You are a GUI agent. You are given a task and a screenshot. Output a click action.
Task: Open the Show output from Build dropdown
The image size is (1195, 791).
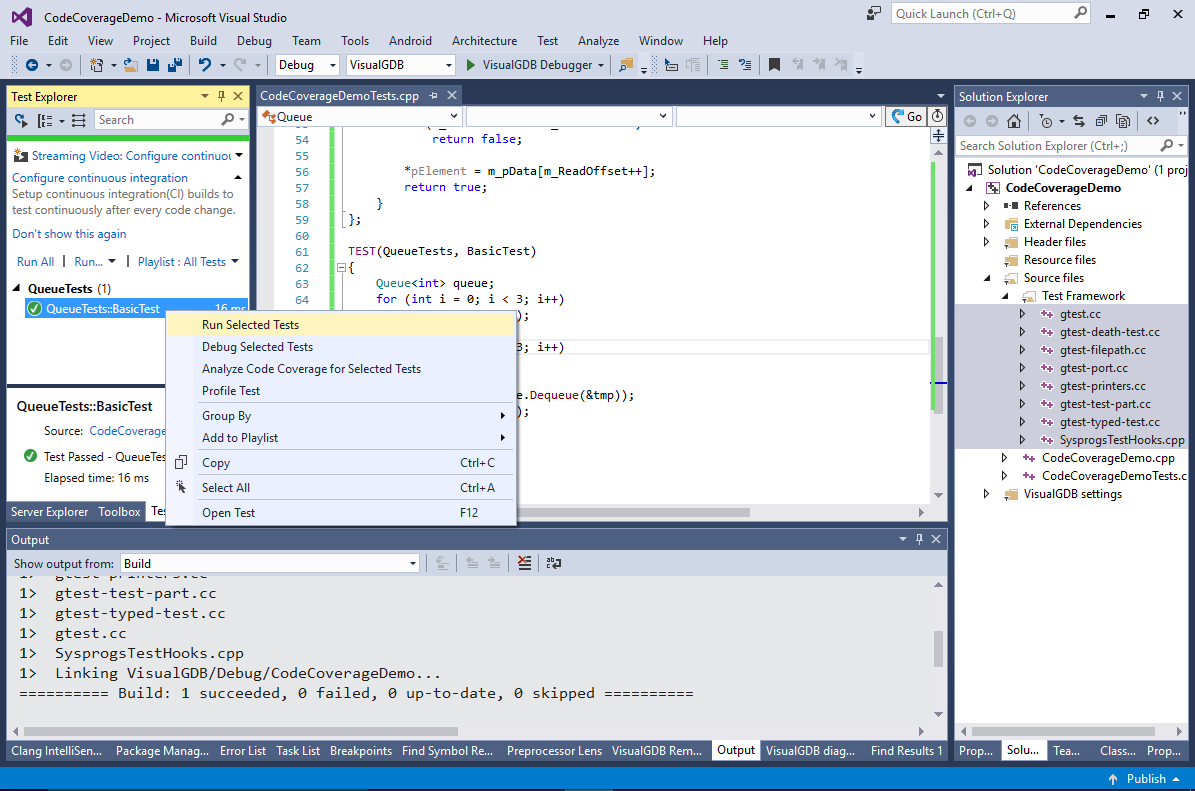pos(270,563)
